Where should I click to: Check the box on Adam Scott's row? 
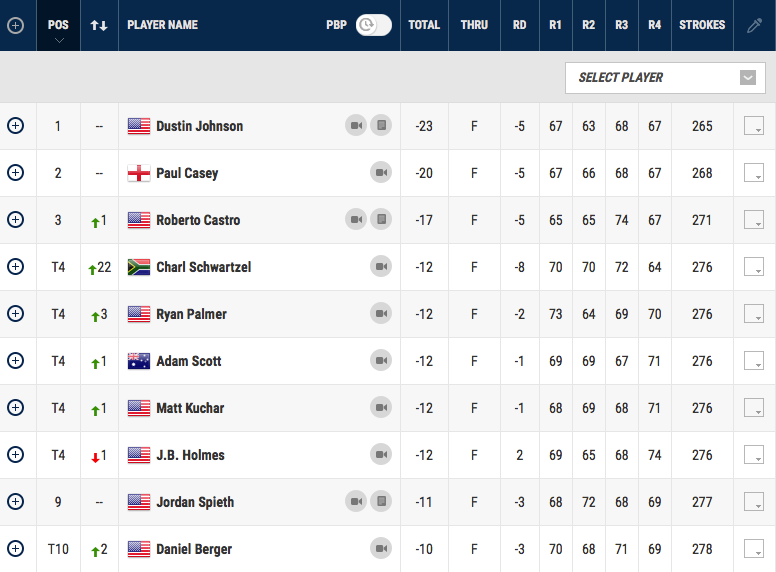coord(754,361)
